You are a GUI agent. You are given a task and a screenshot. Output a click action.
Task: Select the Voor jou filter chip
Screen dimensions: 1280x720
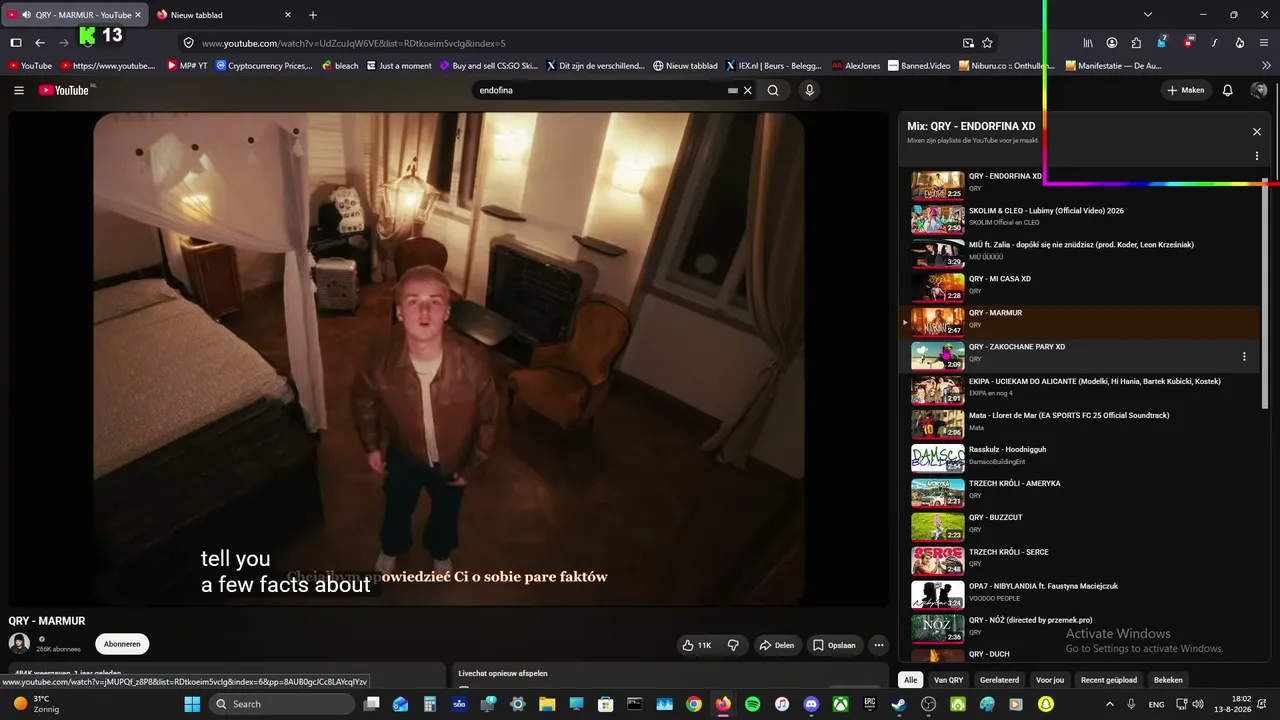tap(1050, 680)
